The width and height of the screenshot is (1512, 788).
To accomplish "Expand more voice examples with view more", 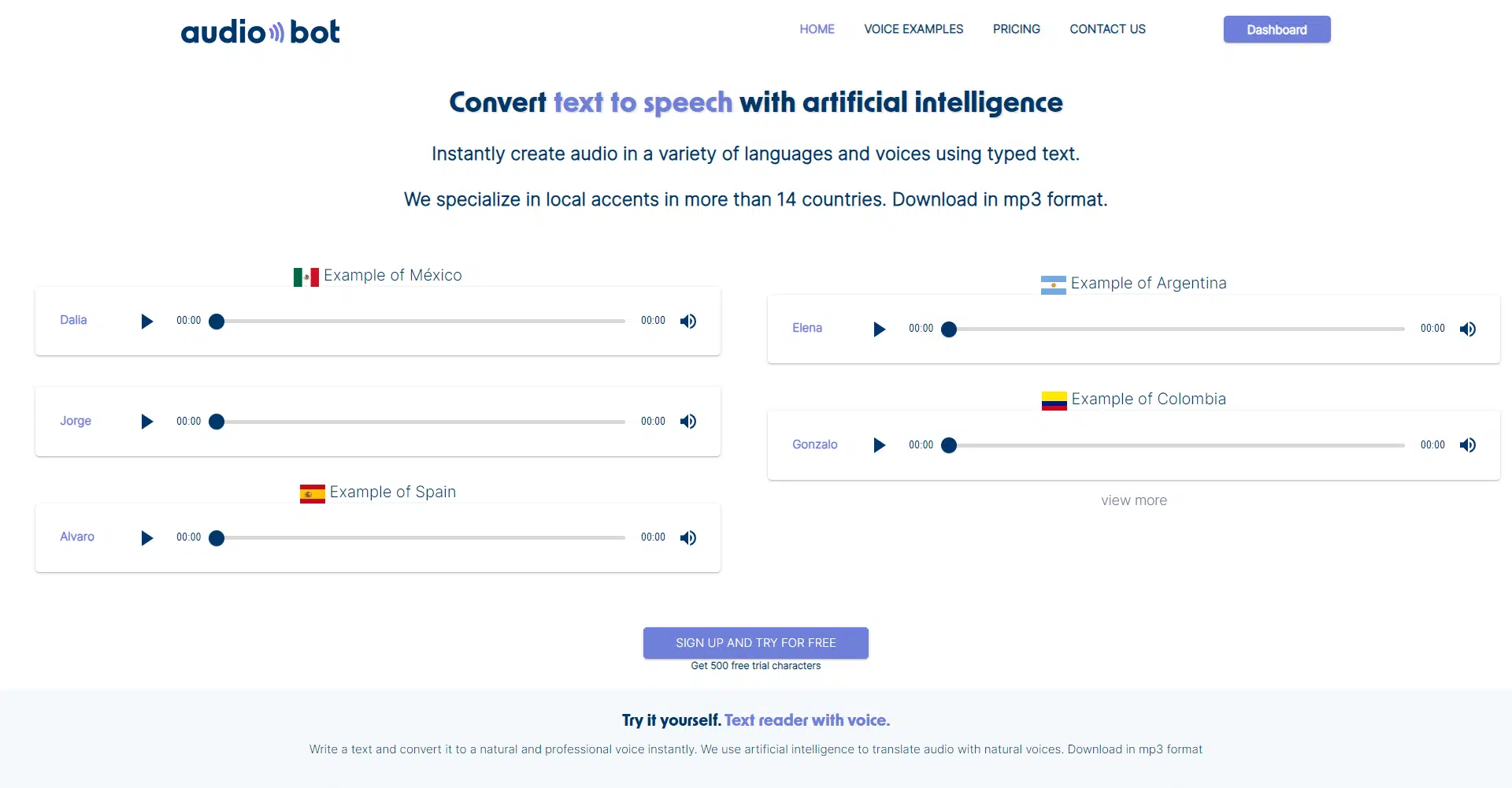I will [x=1134, y=500].
